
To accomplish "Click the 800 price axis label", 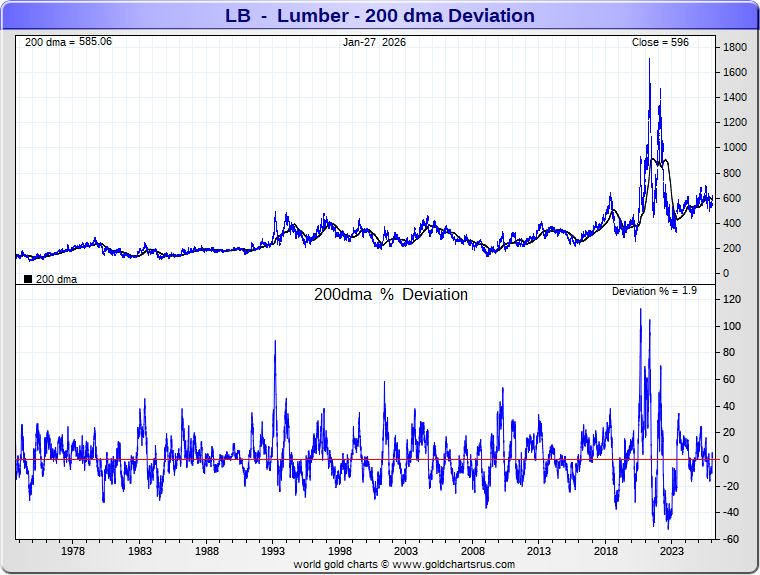I will coord(732,173).
